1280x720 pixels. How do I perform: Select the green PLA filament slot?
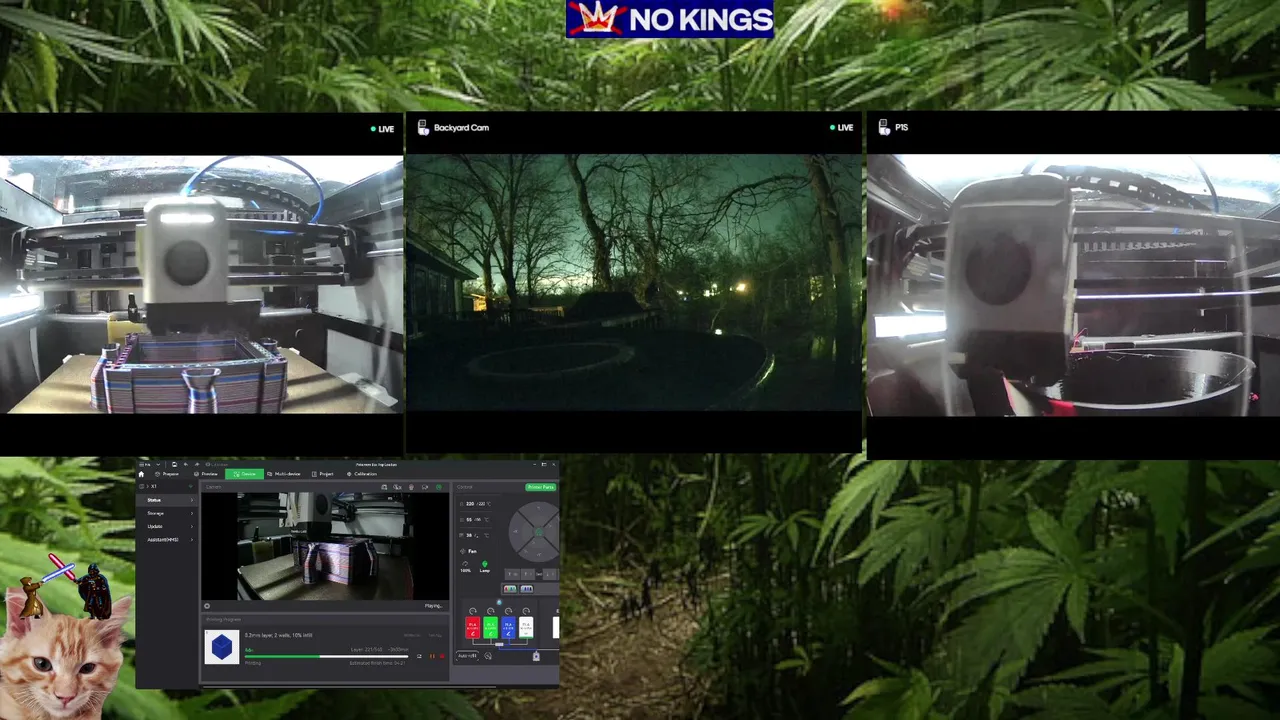point(490,628)
